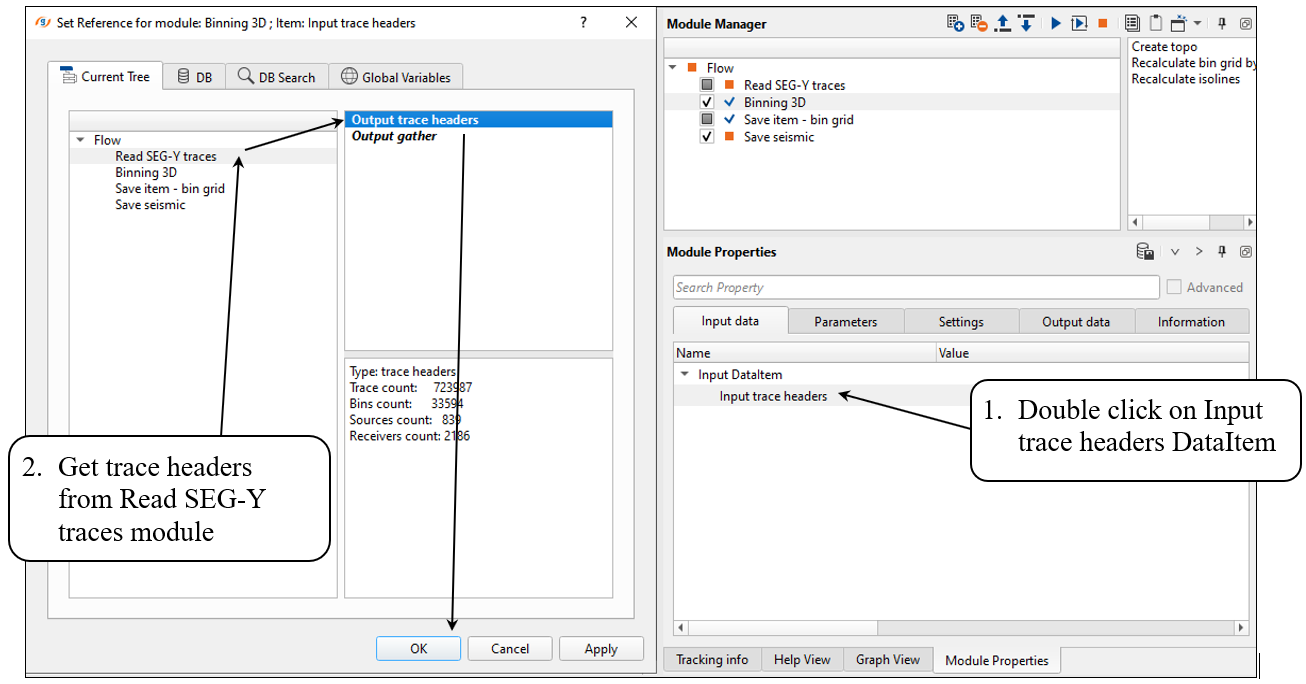Switch to the DB Search tab
This screenshot has height=684, width=1306.
(x=276, y=77)
